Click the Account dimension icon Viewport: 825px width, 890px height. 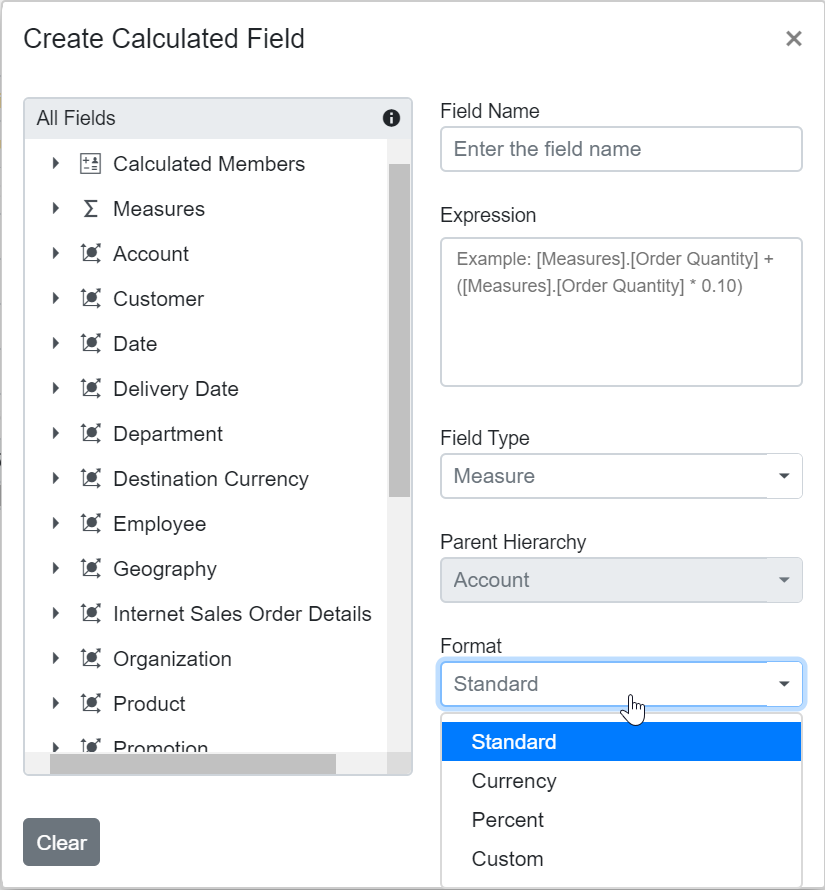pos(91,253)
